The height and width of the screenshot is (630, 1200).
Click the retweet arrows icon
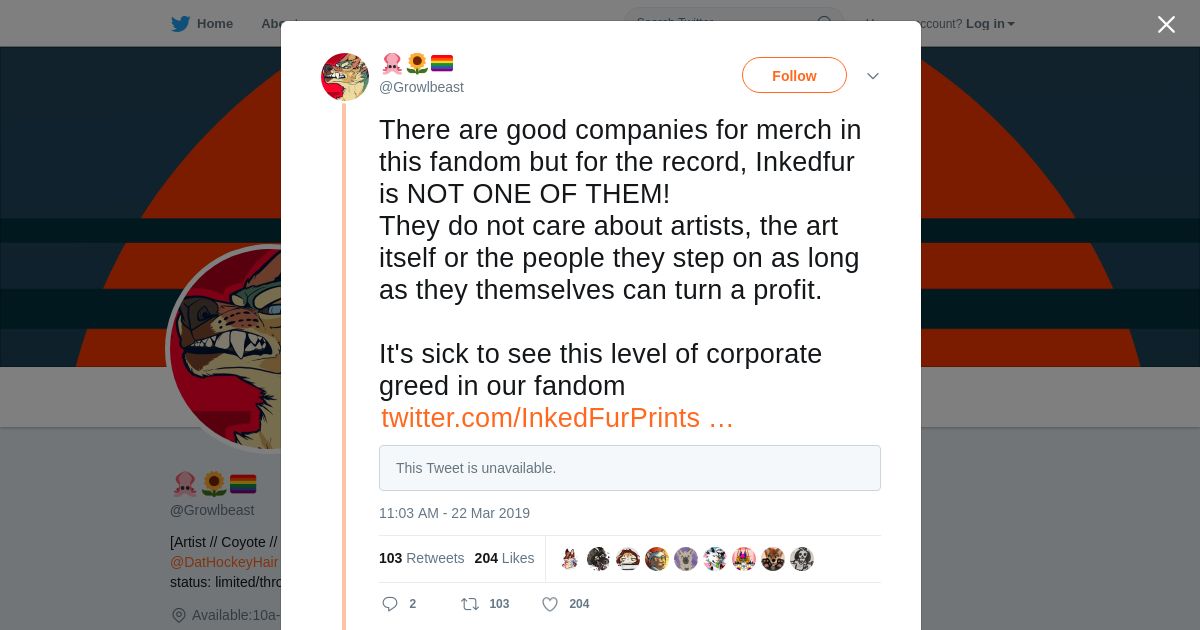point(469,604)
